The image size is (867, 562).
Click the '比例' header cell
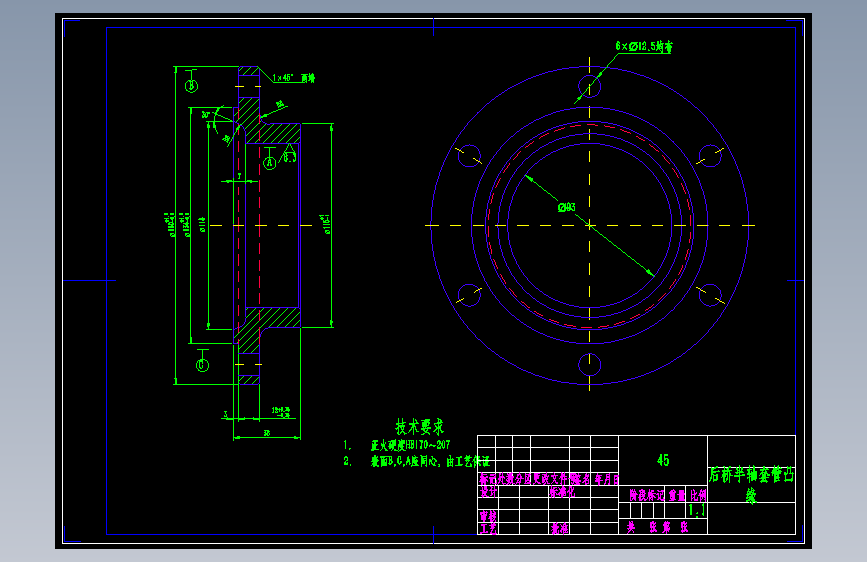click(x=698, y=495)
